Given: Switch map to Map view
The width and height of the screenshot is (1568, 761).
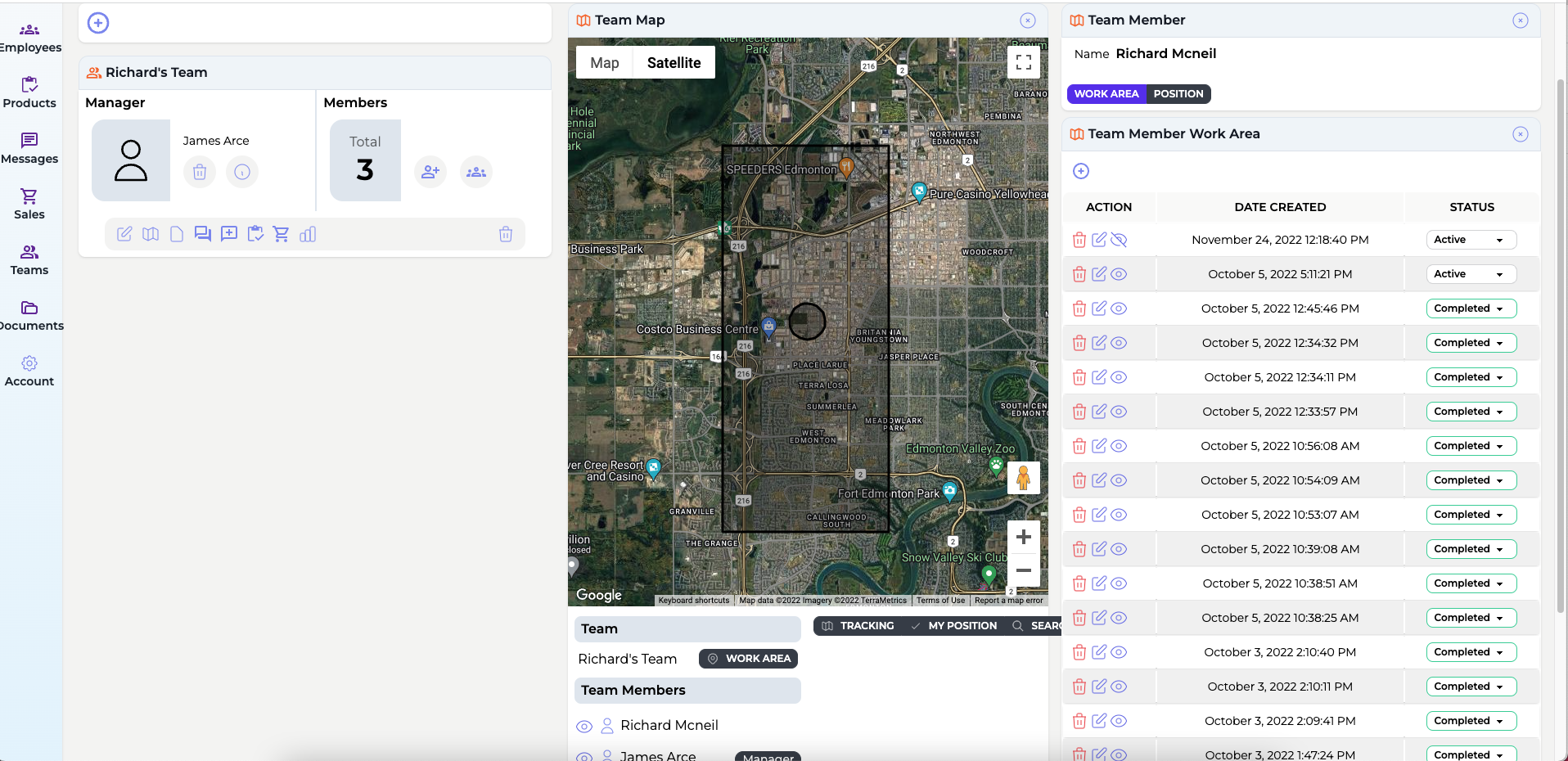Looking at the screenshot, I should pyautogui.click(x=605, y=62).
